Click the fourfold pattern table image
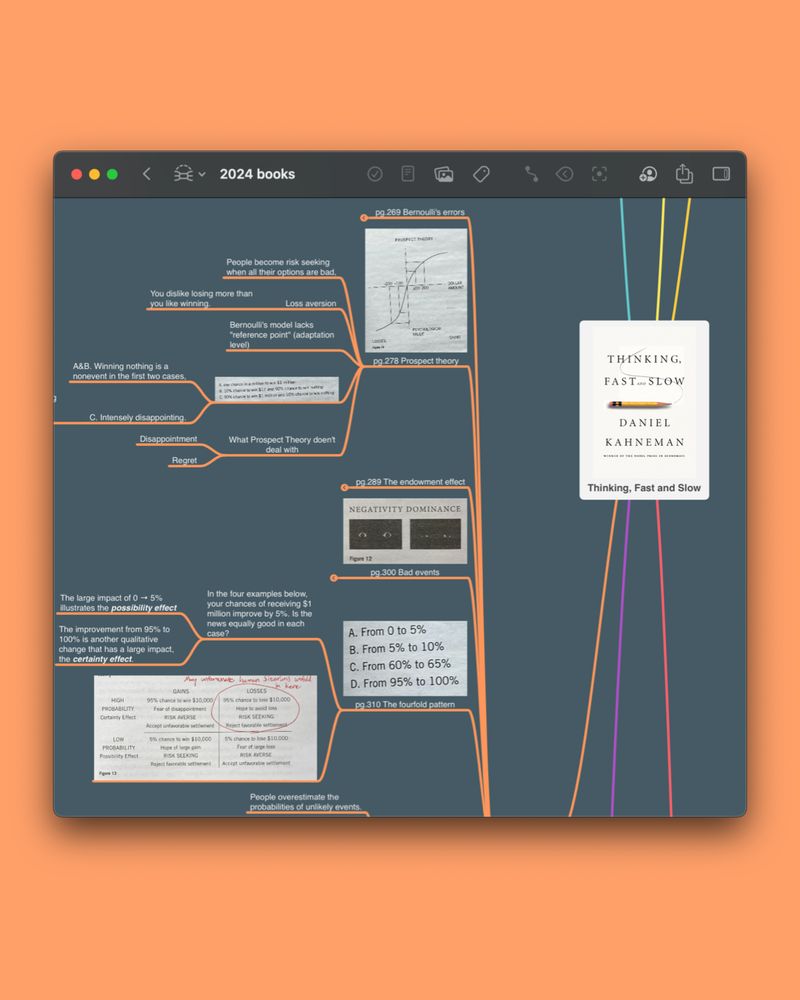The image size is (800, 1000). (x=205, y=728)
